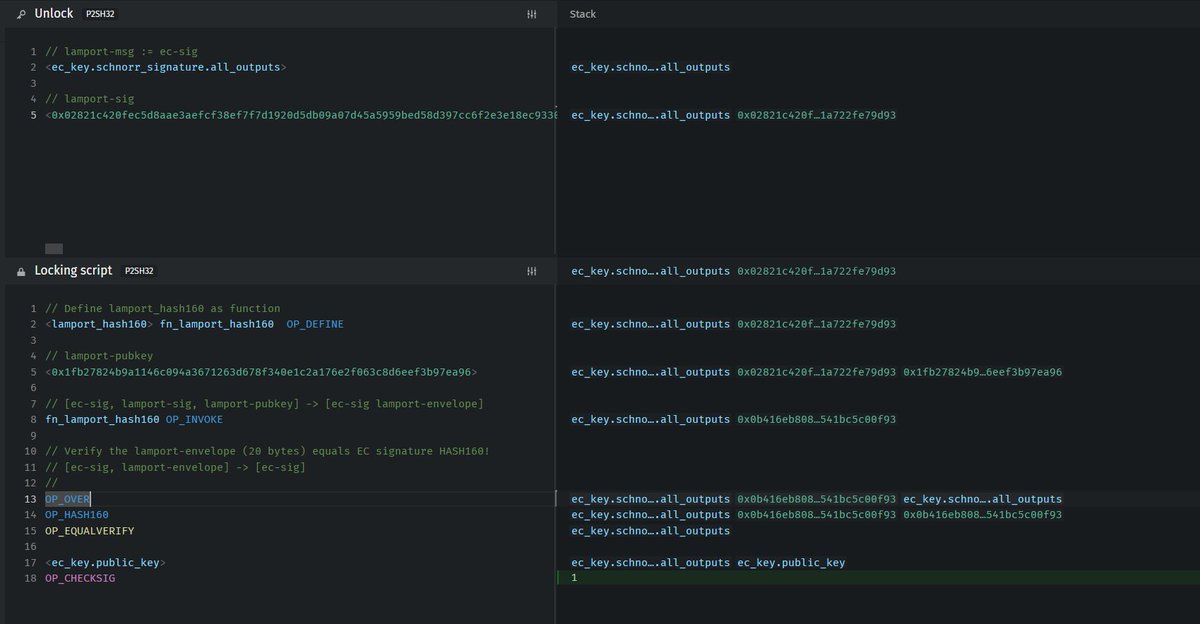The width and height of the screenshot is (1200, 624).
Task: Click comment '// lamport-msg := ec-sig'
Action: coord(123,51)
